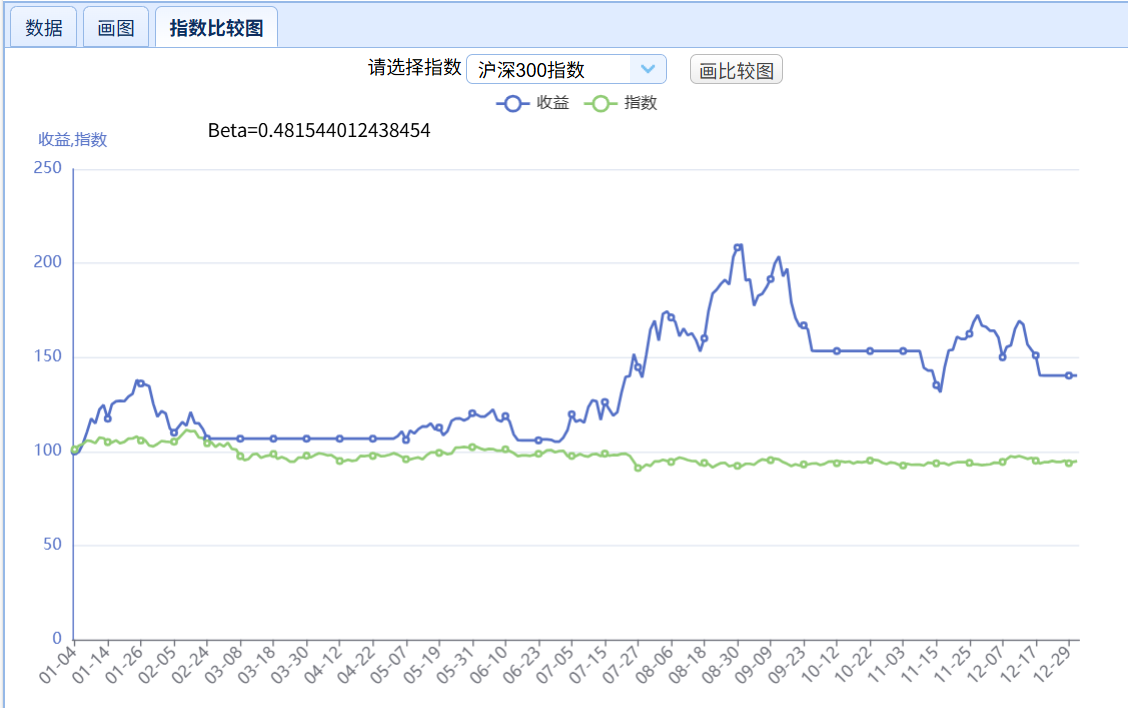1128x708 pixels.
Task: Select the 指数比较图 tab
Action: tap(216, 28)
